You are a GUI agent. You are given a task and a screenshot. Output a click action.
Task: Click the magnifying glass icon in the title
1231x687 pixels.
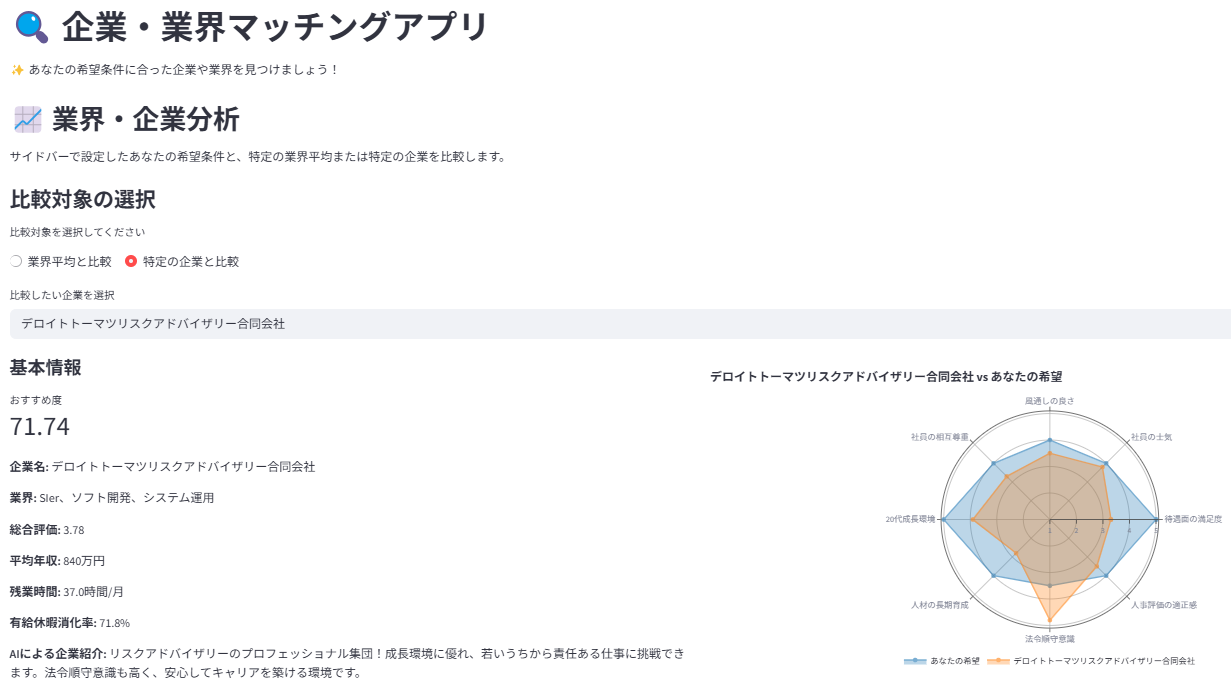[x=32, y=27]
